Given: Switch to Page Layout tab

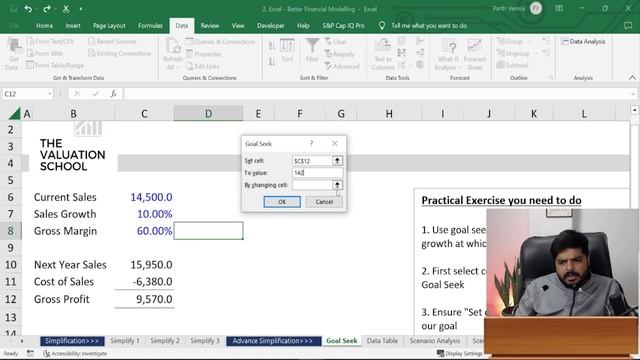Looking at the screenshot, I should 109,25.
